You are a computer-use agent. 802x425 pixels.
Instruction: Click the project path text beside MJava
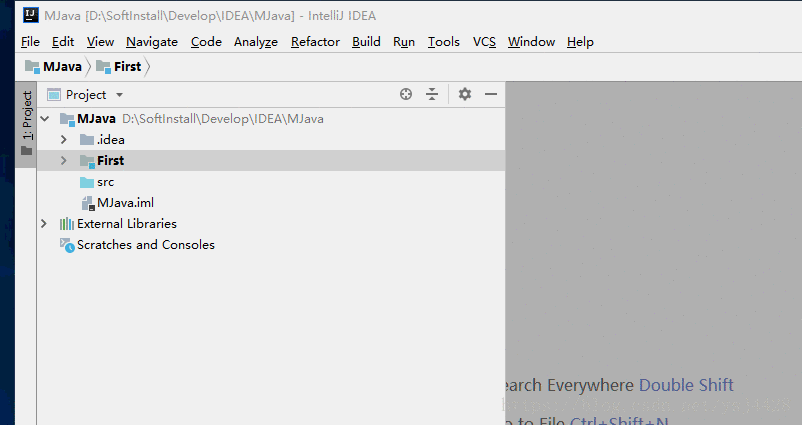222,119
